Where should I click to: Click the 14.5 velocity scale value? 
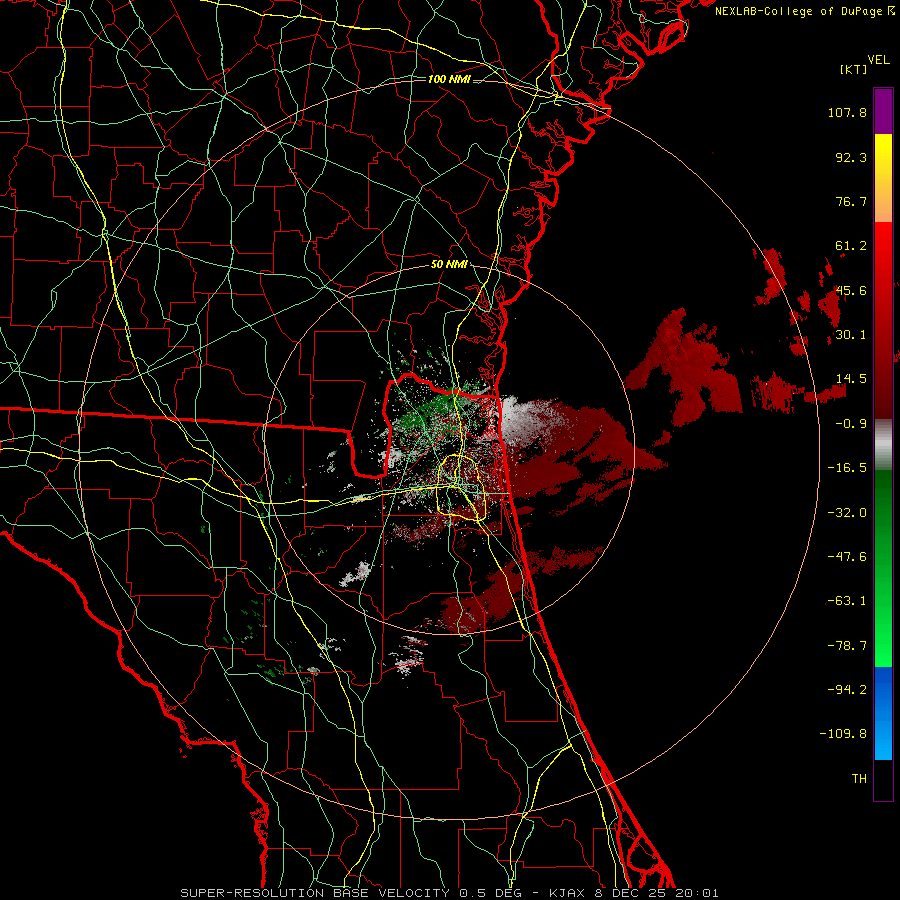tap(851, 379)
